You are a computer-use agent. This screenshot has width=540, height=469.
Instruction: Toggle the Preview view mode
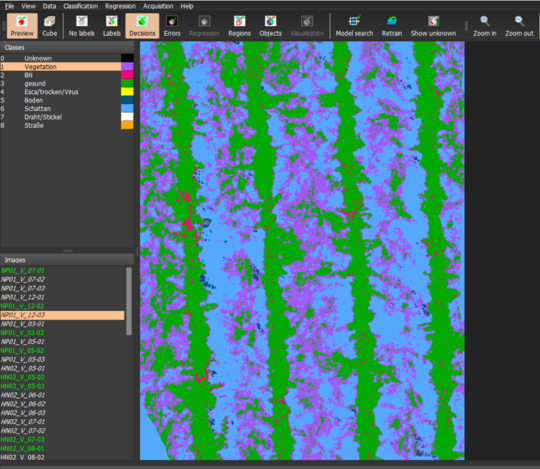pos(22,26)
